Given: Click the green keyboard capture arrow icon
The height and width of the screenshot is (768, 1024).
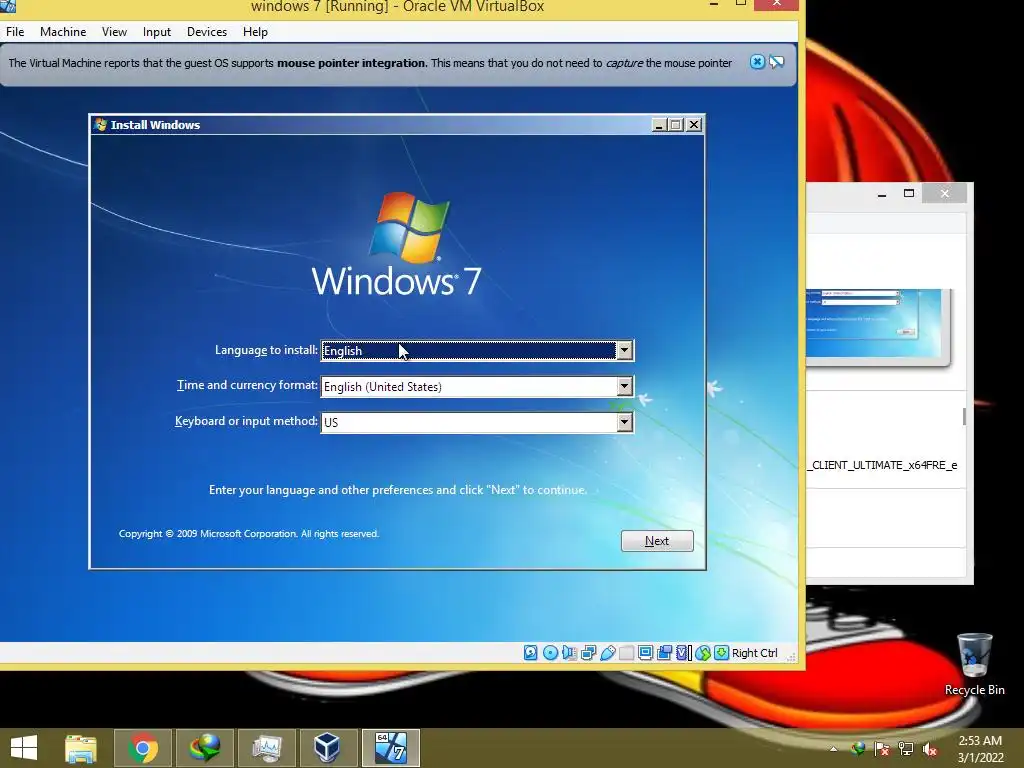Looking at the screenshot, I should click(721, 652).
